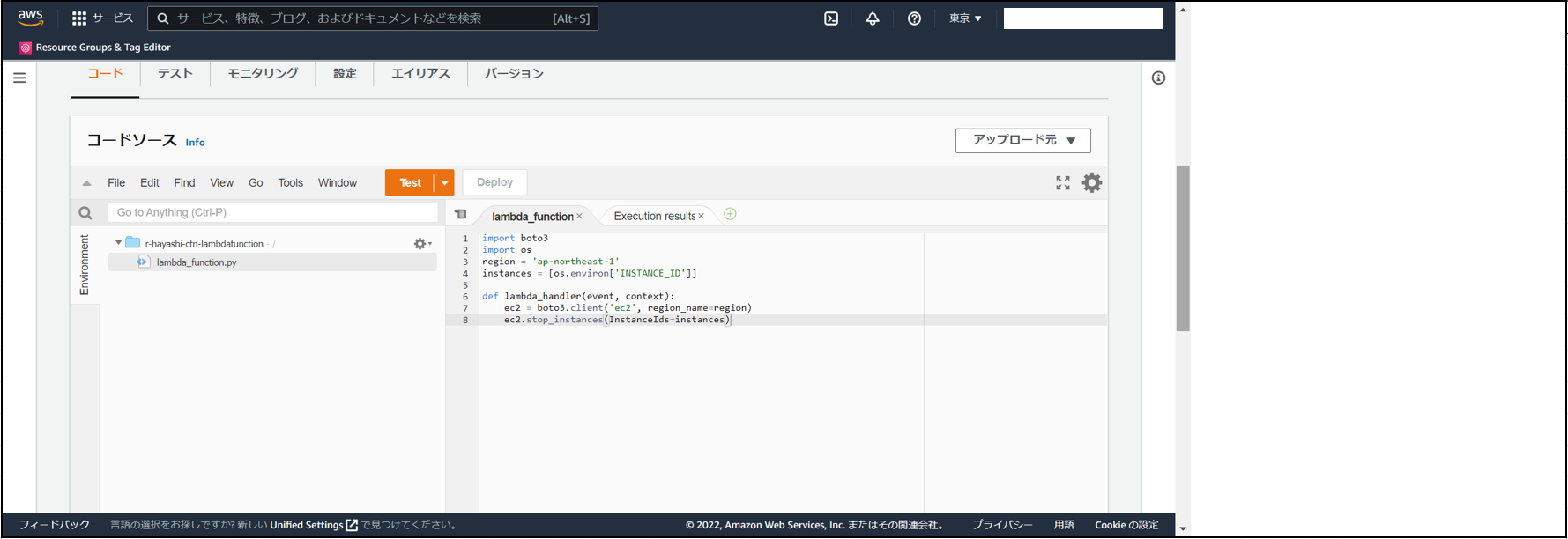1568x539 pixels.
Task: Switch to the エイリアス tab
Action: [x=420, y=74]
